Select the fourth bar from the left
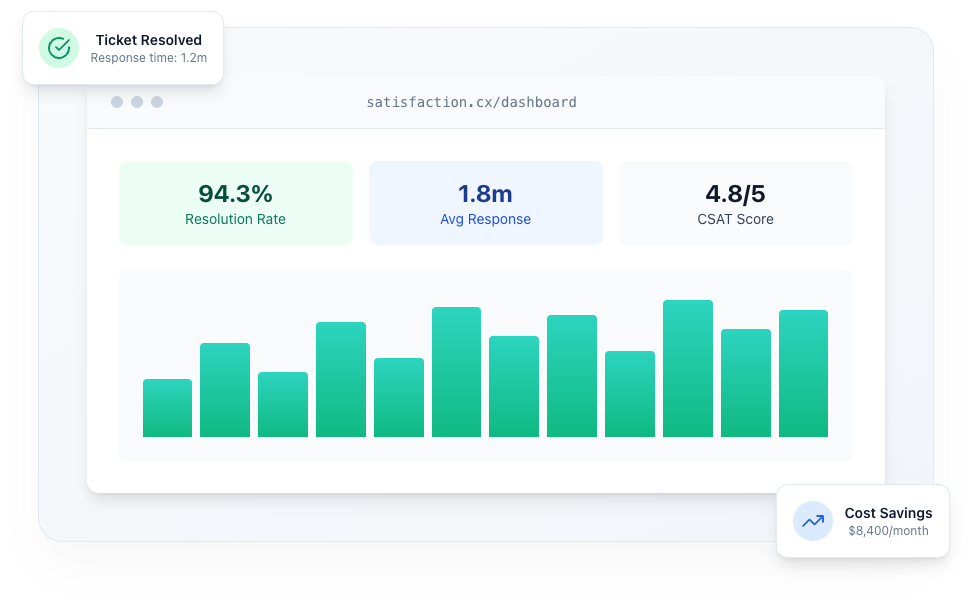Screen dimensions: 972x609 (341, 380)
